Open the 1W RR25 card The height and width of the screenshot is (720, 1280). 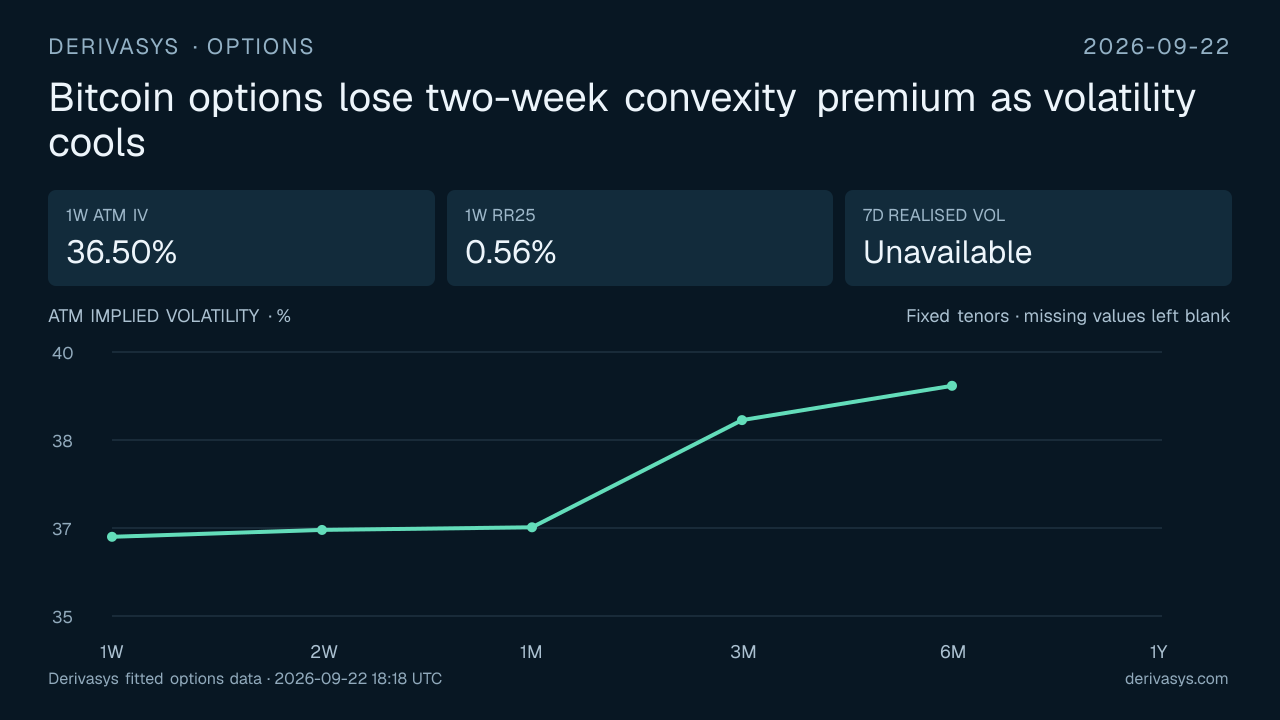[x=640, y=238]
